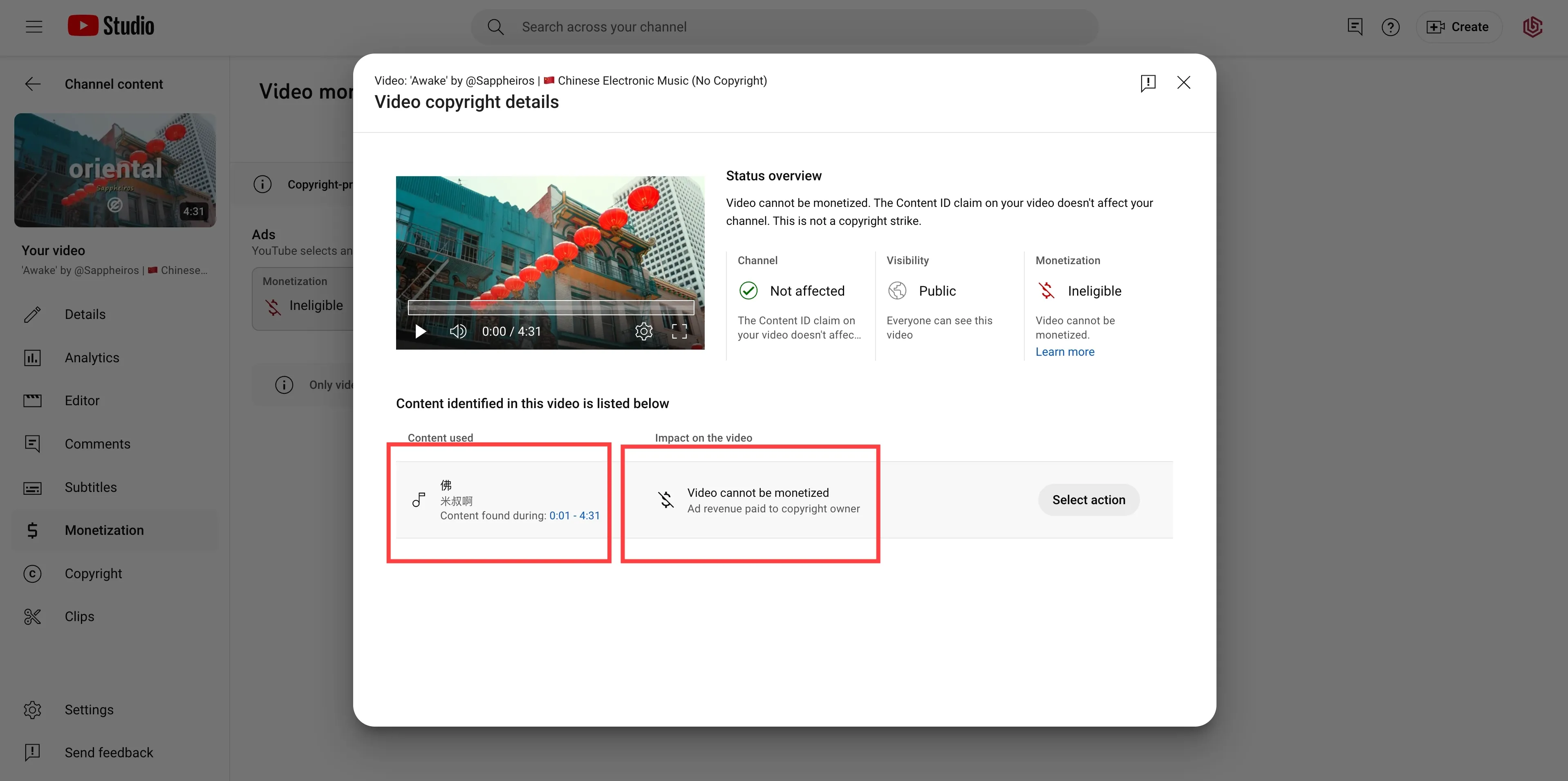
Task: Click the Only vid... info icon in background
Action: [284, 385]
